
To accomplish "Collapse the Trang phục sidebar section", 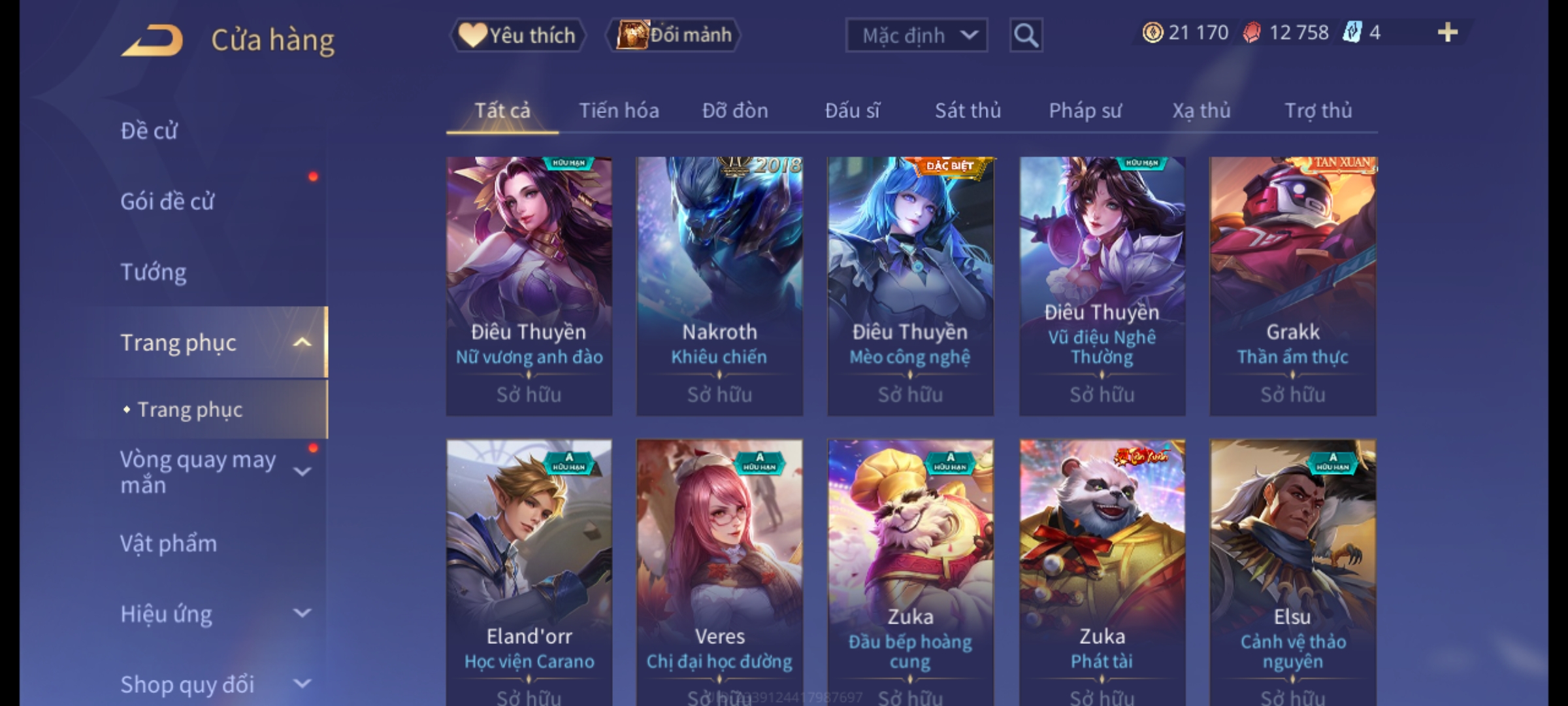I will pyautogui.click(x=302, y=343).
